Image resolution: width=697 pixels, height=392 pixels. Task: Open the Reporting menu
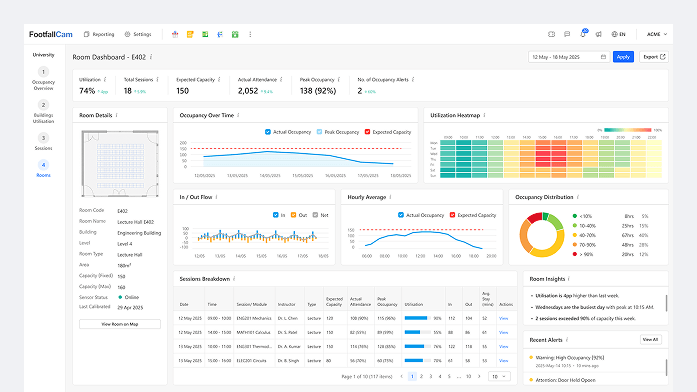click(99, 34)
